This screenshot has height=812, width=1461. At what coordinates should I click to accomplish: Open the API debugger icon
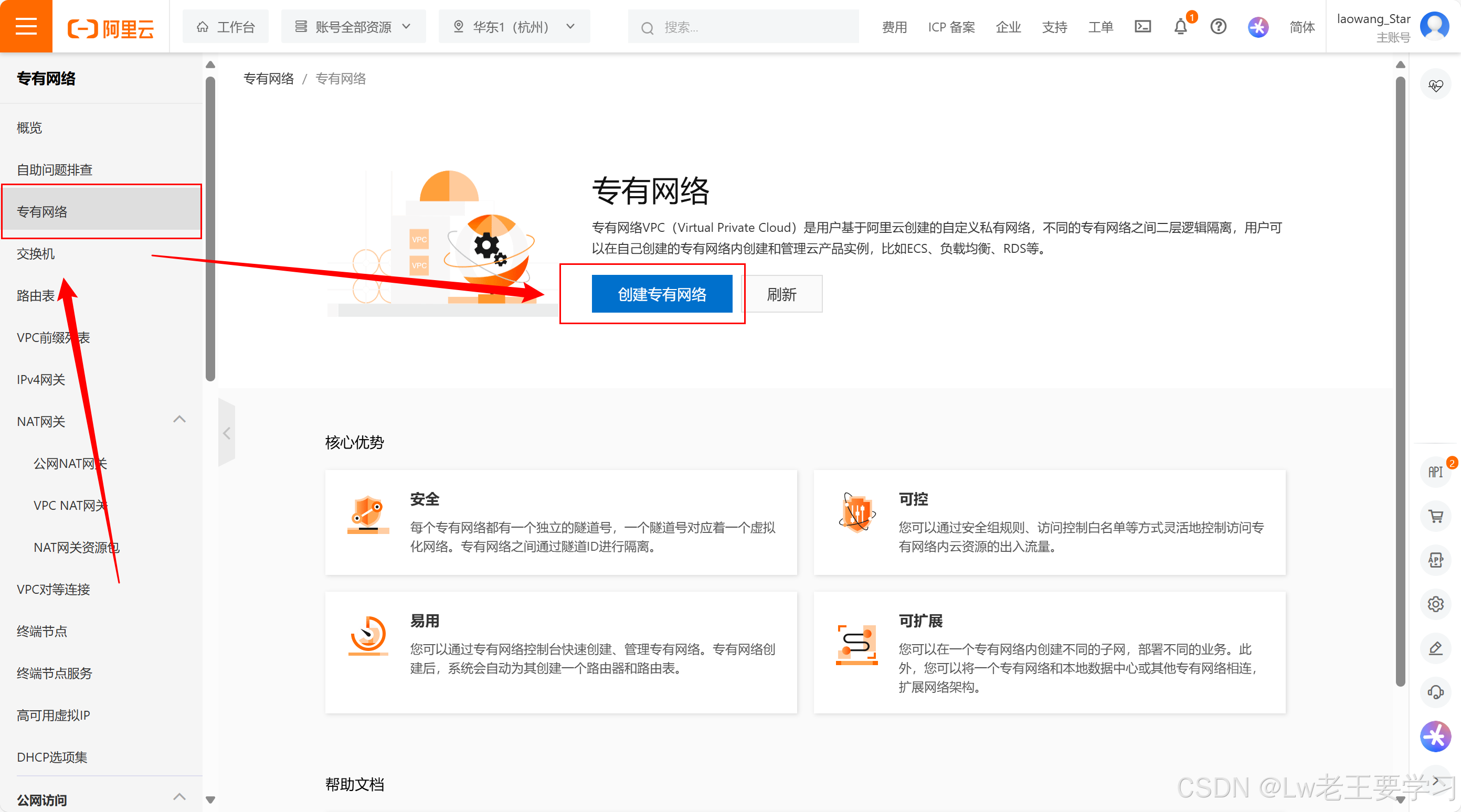pos(1435,472)
